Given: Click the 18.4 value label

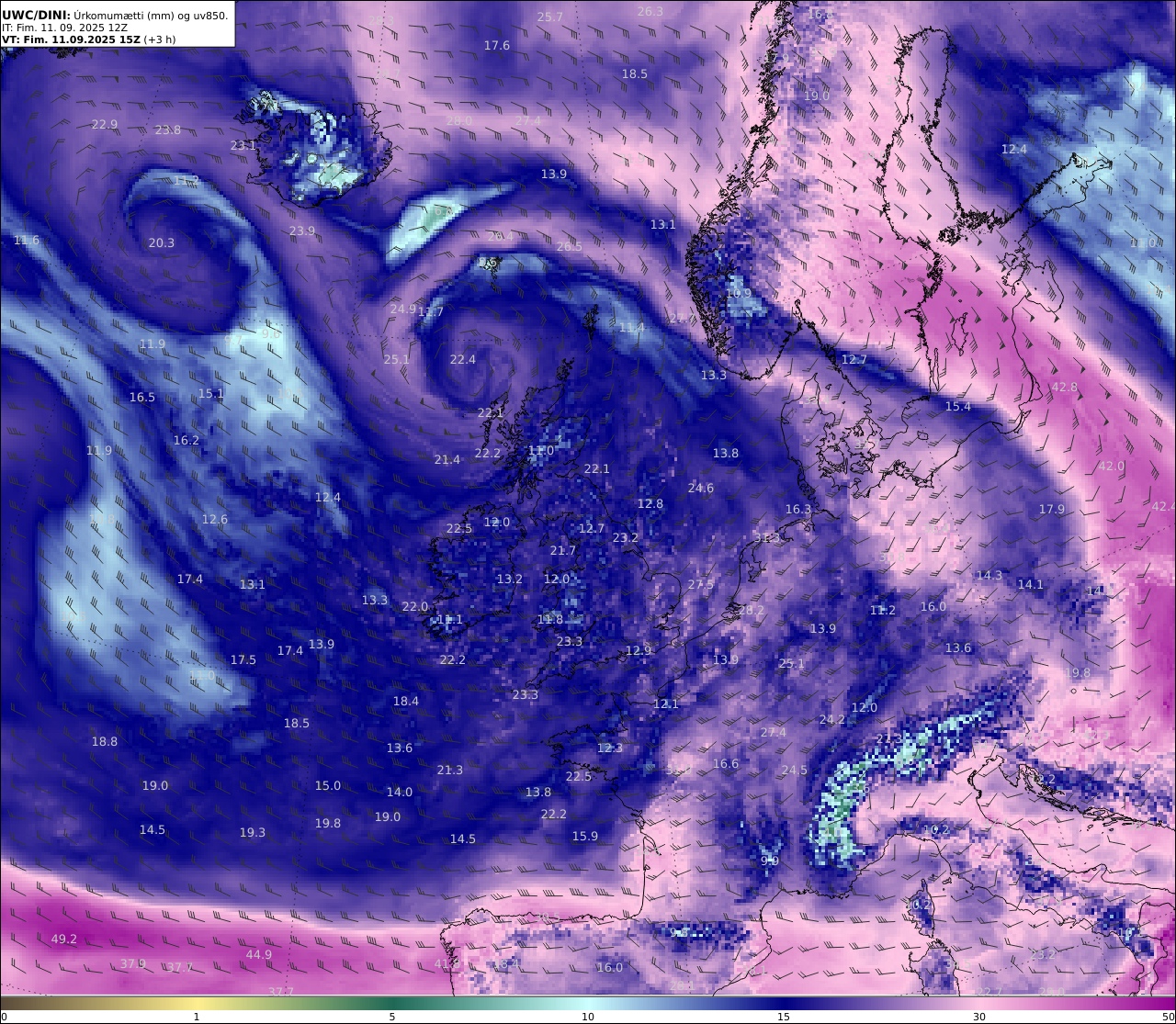Looking at the screenshot, I should [x=406, y=701].
